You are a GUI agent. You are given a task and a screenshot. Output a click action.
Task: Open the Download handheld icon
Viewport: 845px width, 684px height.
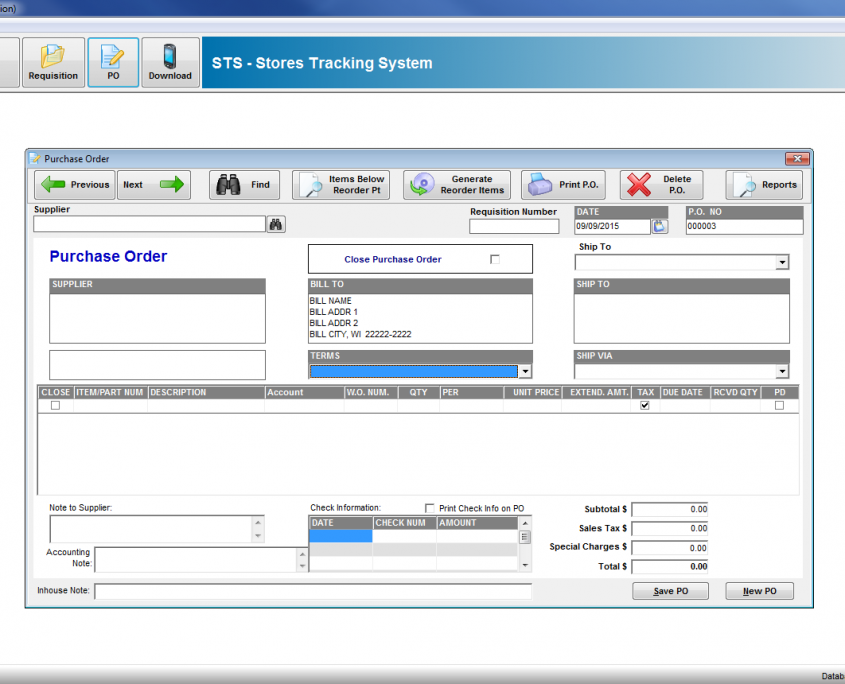click(170, 63)
